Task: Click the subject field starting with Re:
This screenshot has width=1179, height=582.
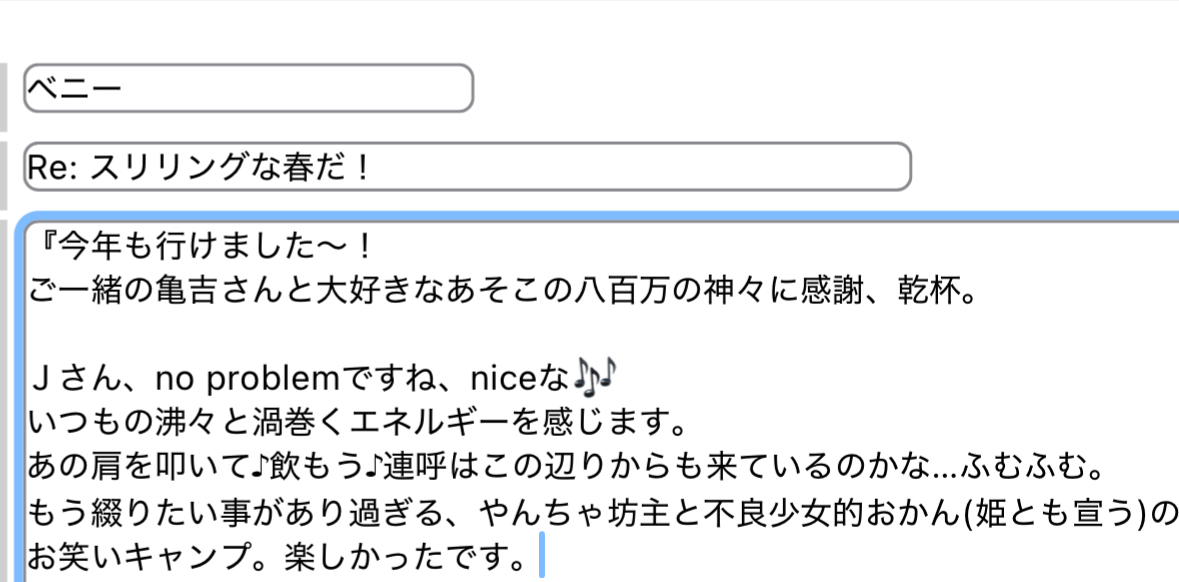Action: 467,166
